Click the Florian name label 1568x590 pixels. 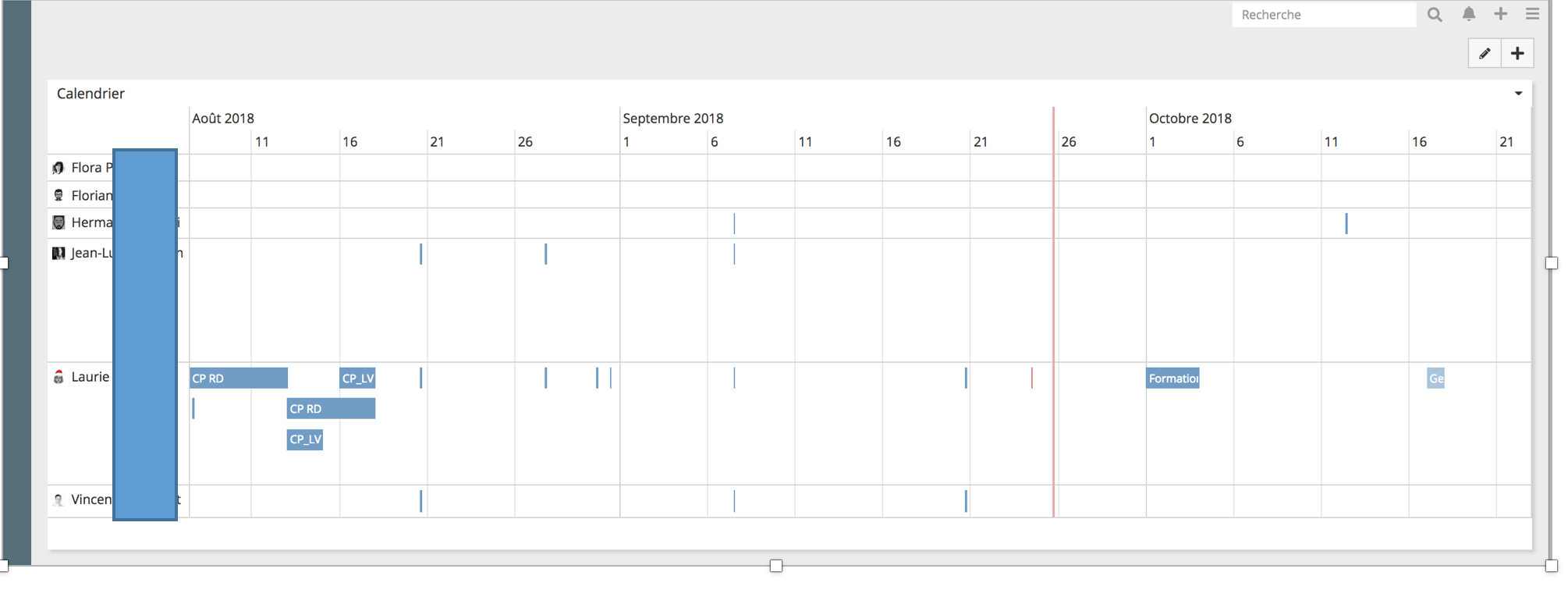(92, 195)
